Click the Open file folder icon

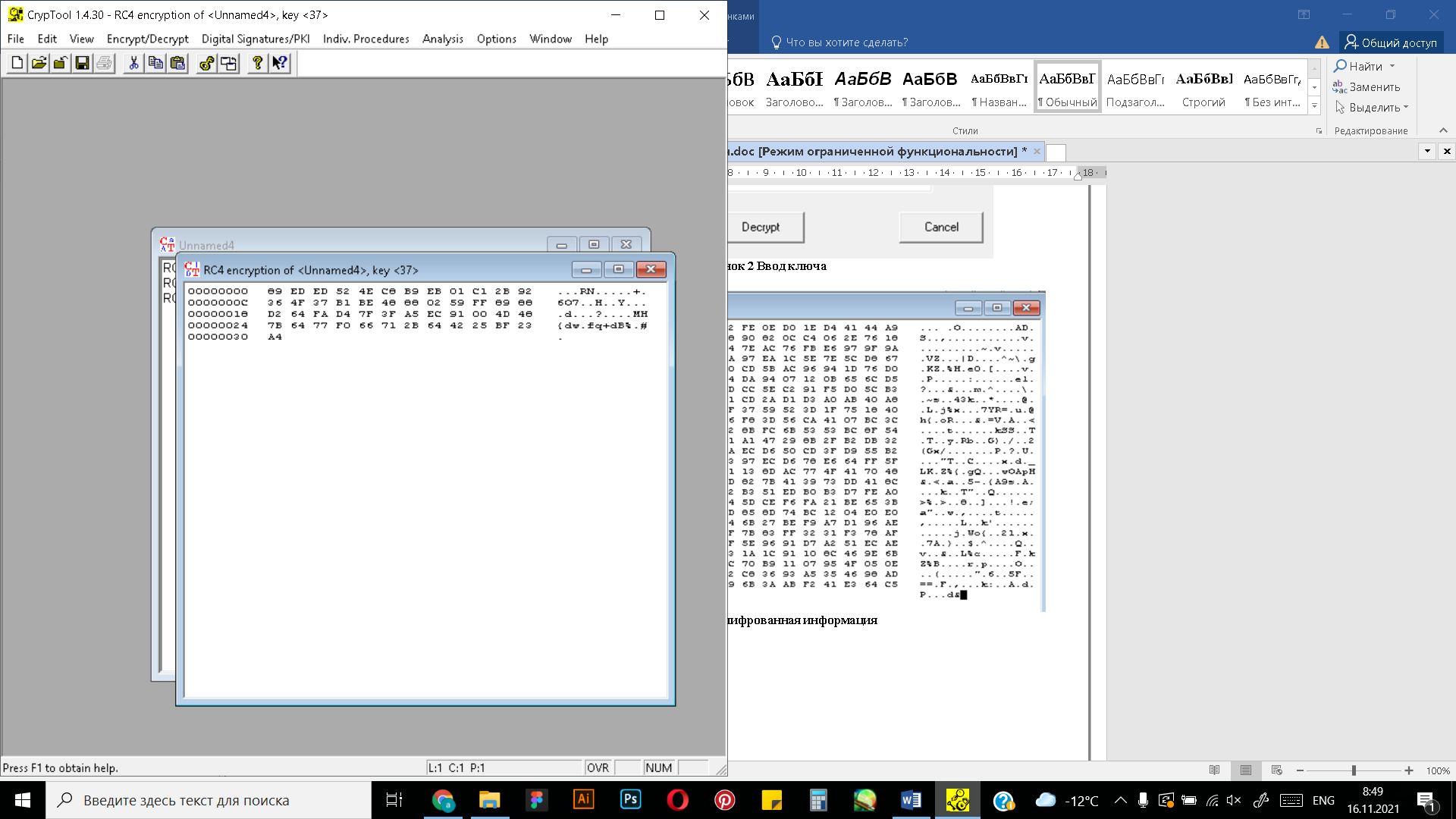click(x=39, y=63)
